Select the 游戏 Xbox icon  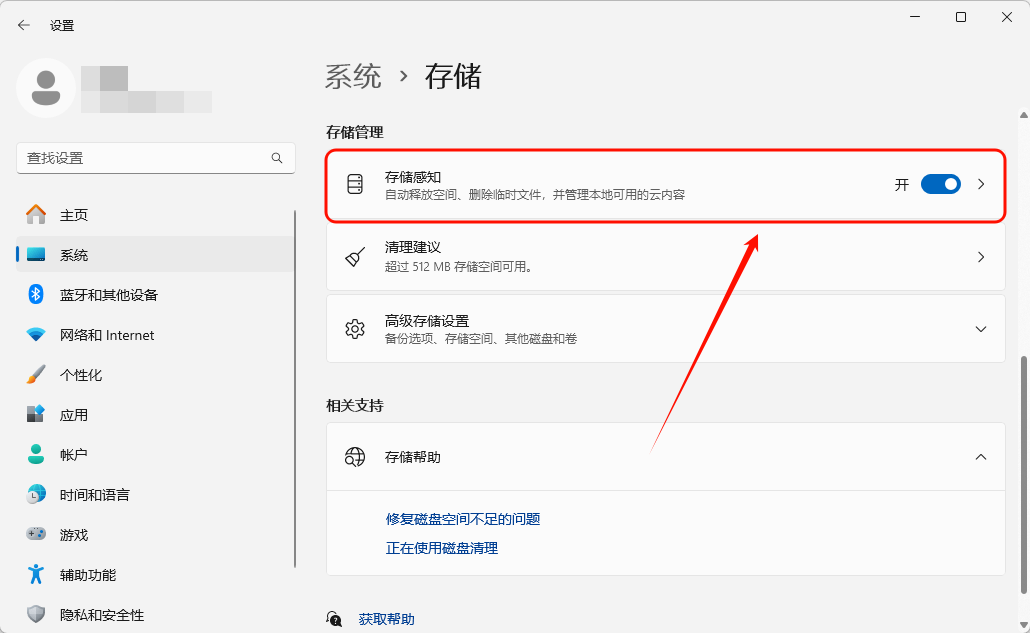pyautogui.click(x=35, y=534)
